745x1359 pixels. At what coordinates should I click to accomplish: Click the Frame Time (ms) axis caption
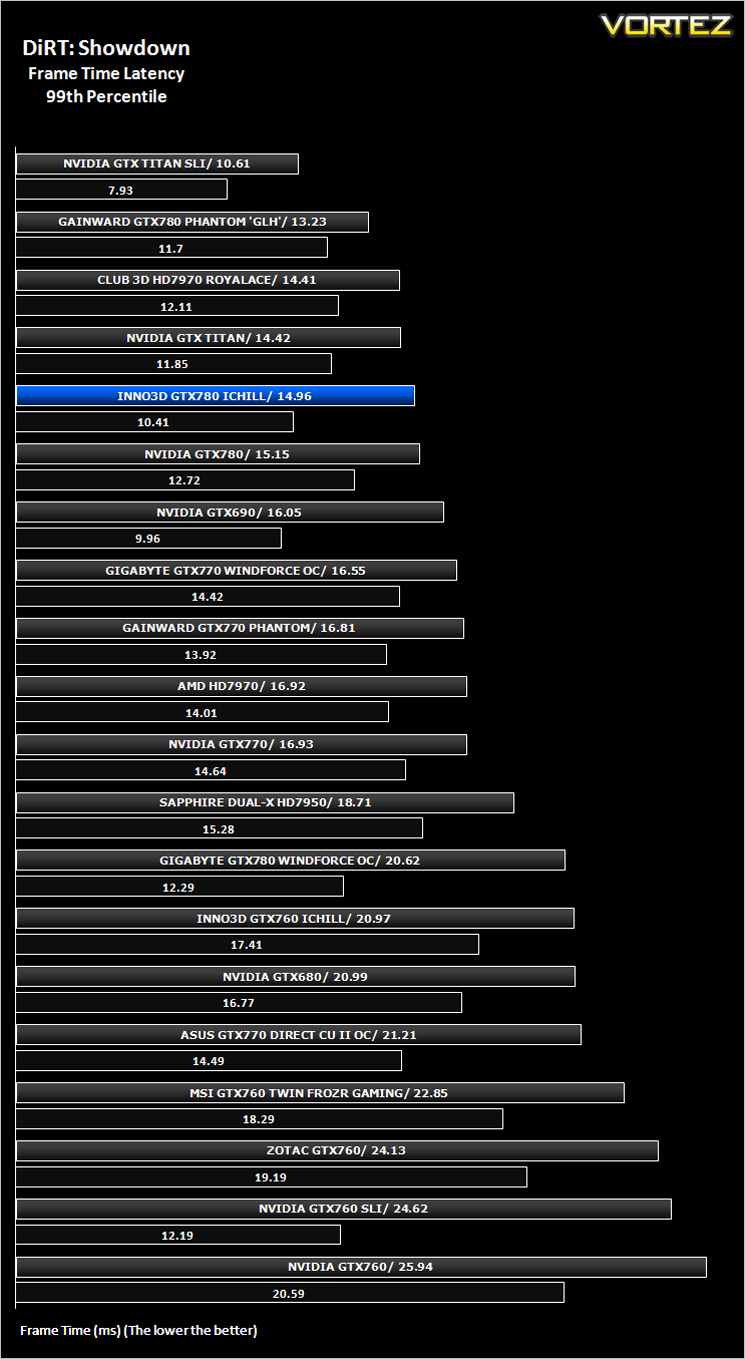pyautogui.click(x=139, y=1330)
